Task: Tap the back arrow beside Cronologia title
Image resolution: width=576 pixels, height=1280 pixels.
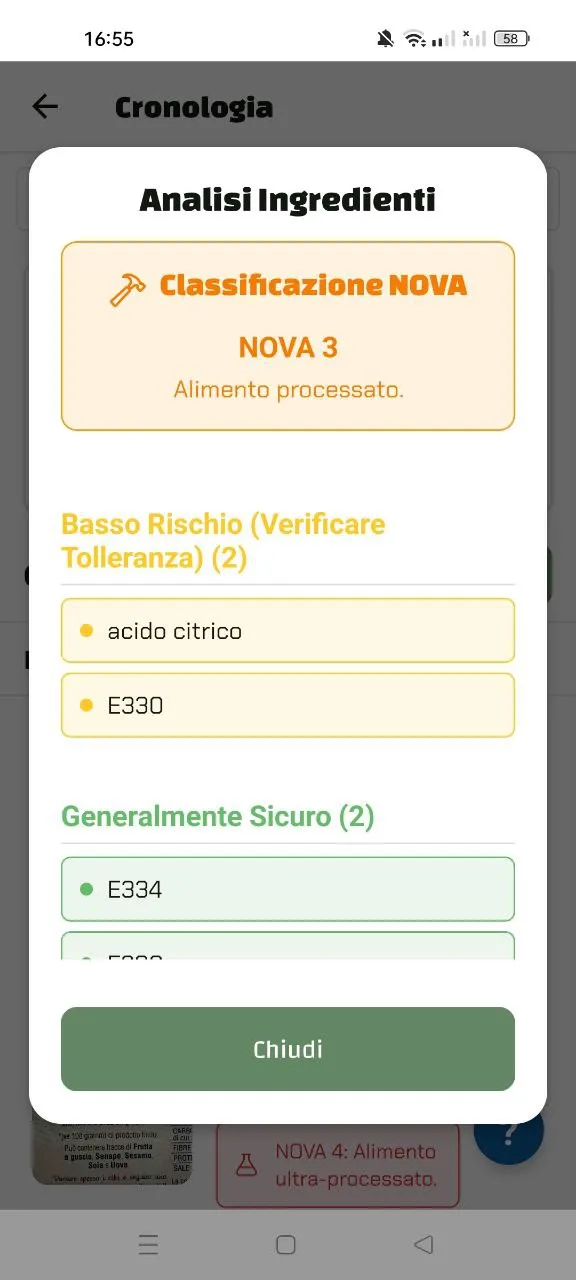Action: coord(45,106)
